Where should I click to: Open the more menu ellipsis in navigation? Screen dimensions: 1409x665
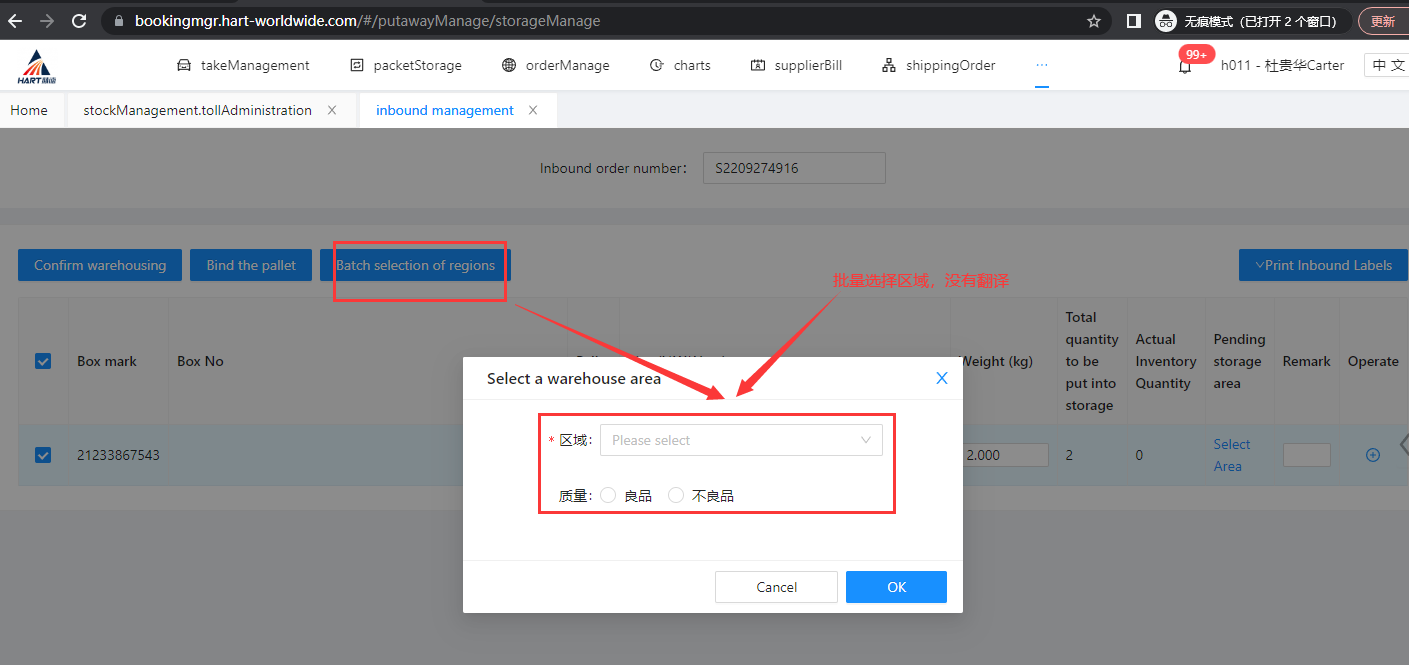(1042, 65)
